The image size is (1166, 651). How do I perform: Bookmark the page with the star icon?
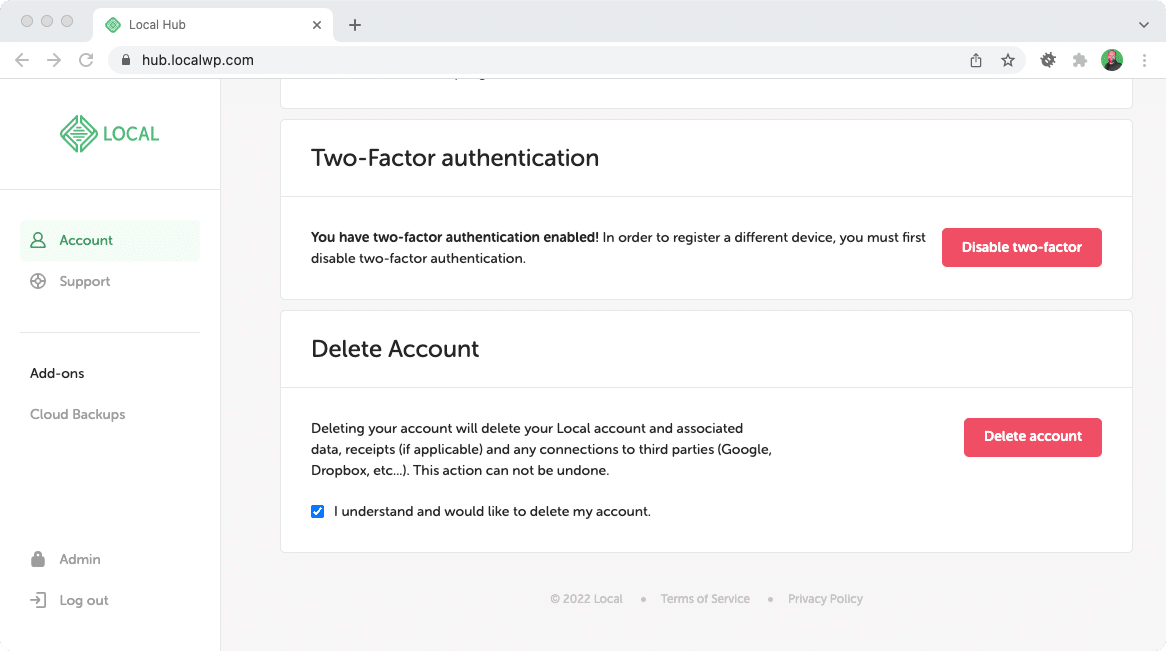1008,60
